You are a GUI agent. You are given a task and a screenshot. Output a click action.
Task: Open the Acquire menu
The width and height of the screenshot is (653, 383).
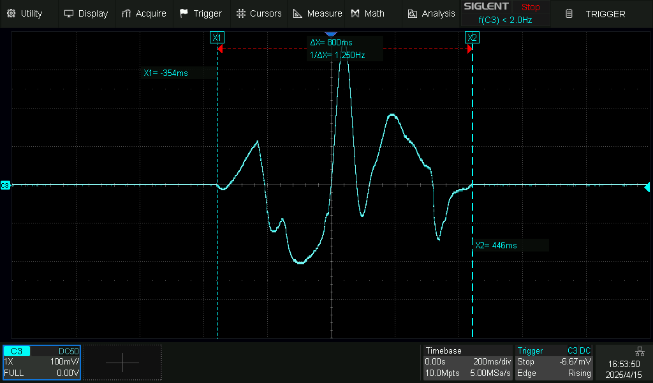point(143,14)
